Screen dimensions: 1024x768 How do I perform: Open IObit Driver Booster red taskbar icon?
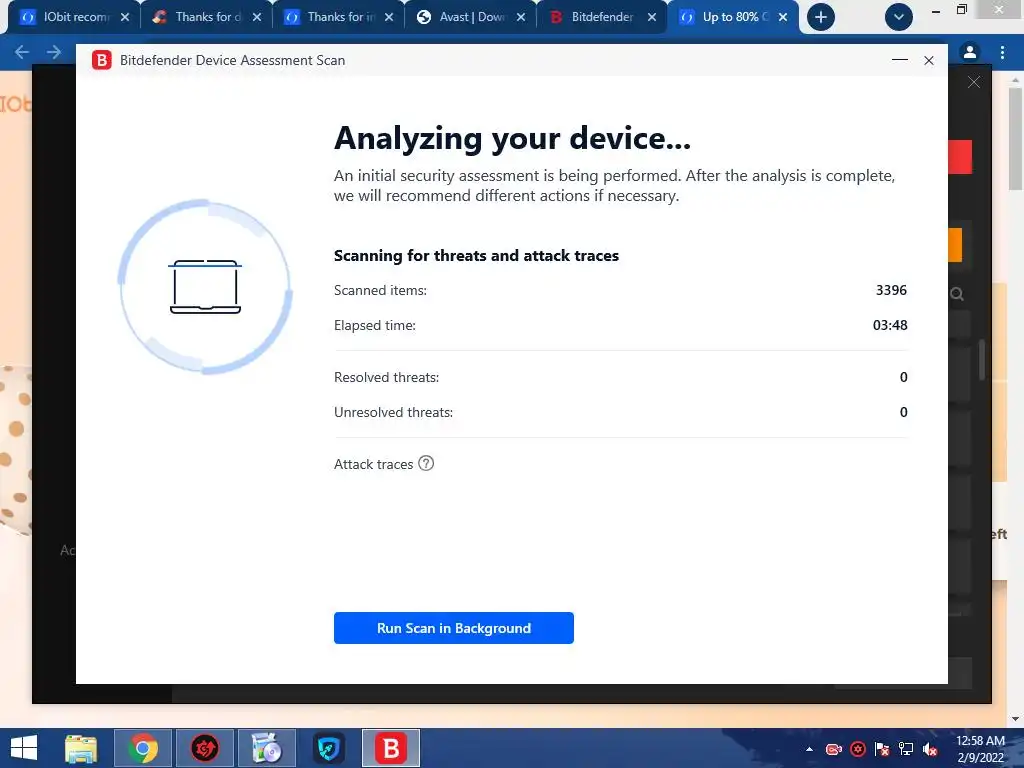point(204,748)
